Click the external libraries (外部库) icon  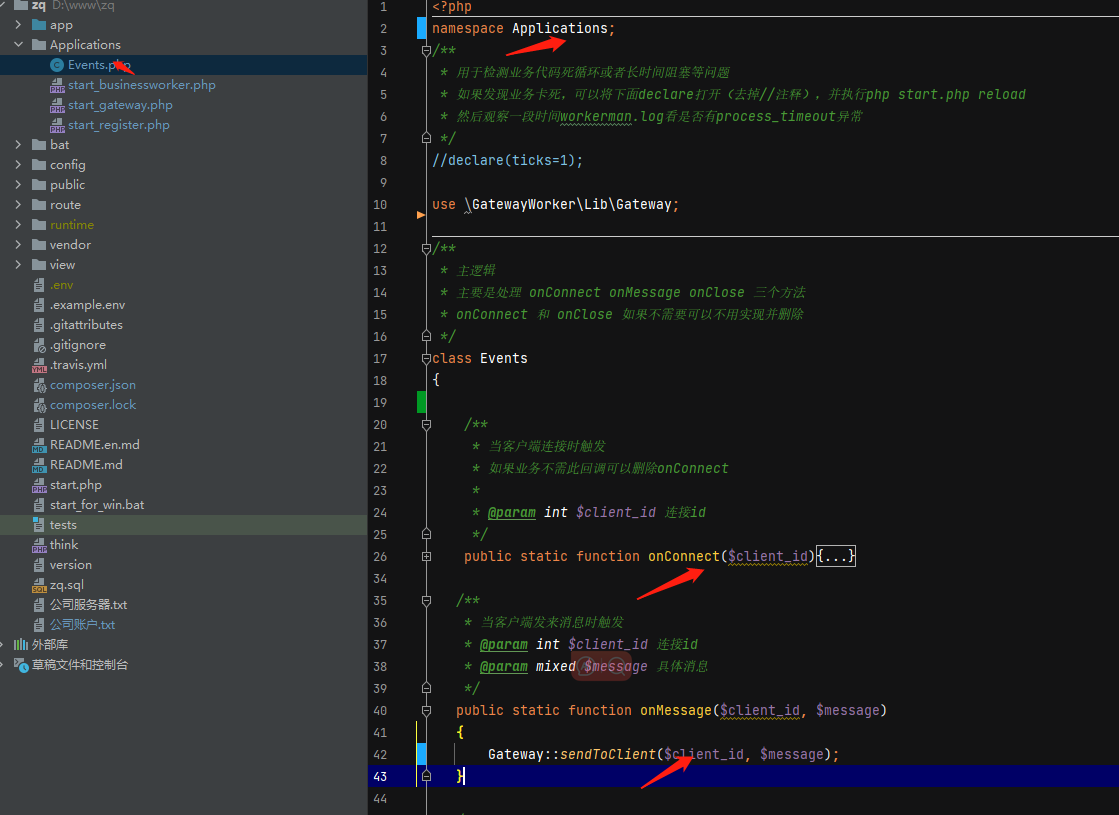[x=21, y=645]
